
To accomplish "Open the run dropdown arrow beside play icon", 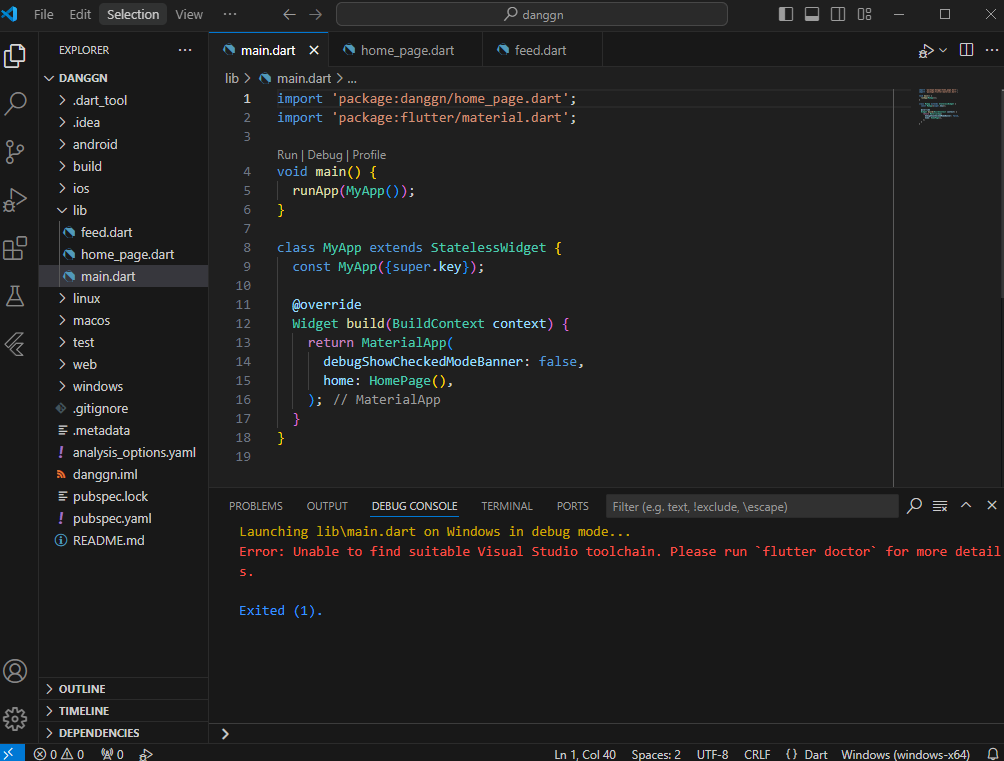I will [x=943, y=50].
